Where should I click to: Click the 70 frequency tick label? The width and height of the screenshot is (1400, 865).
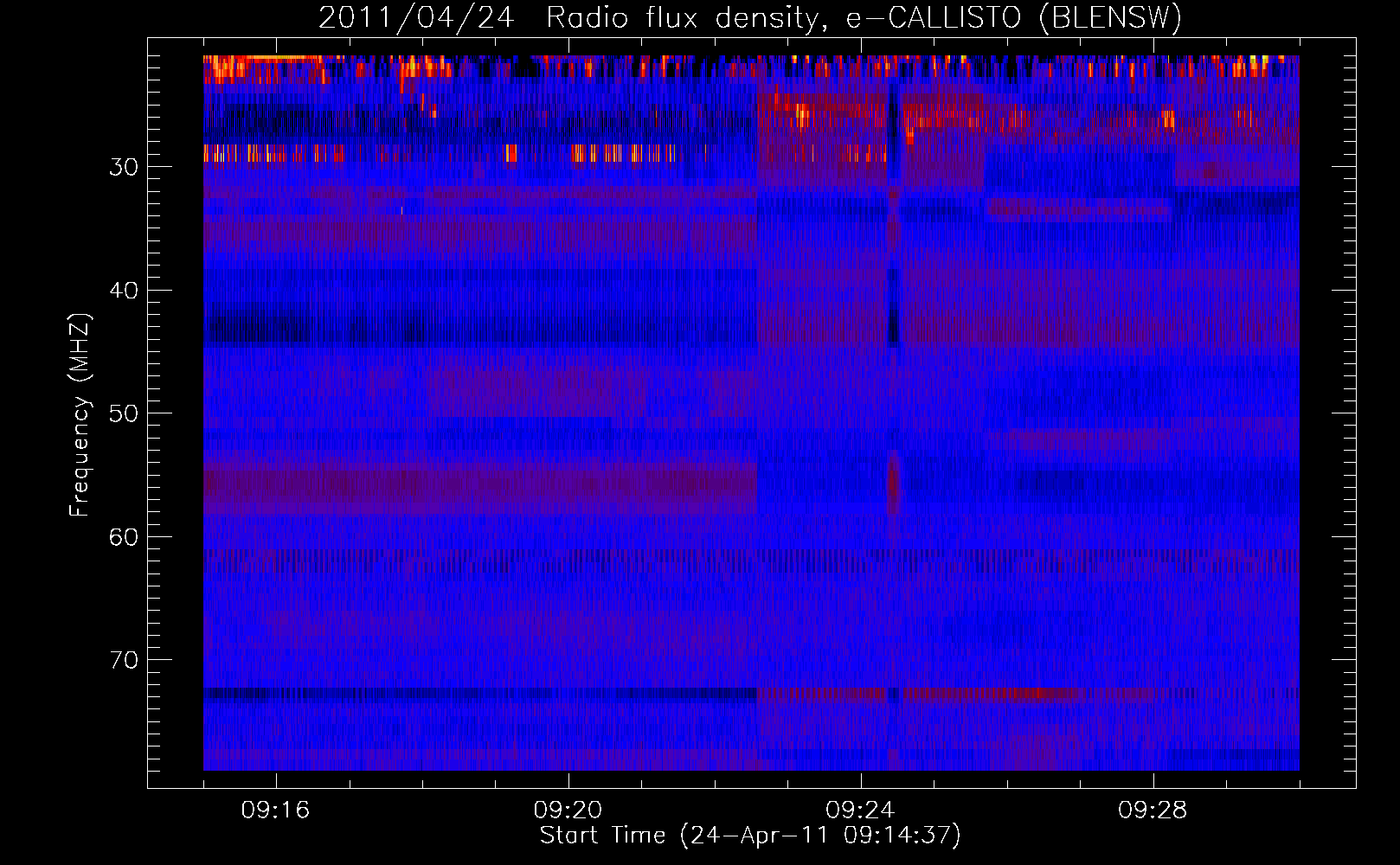[x=123, y=661]
